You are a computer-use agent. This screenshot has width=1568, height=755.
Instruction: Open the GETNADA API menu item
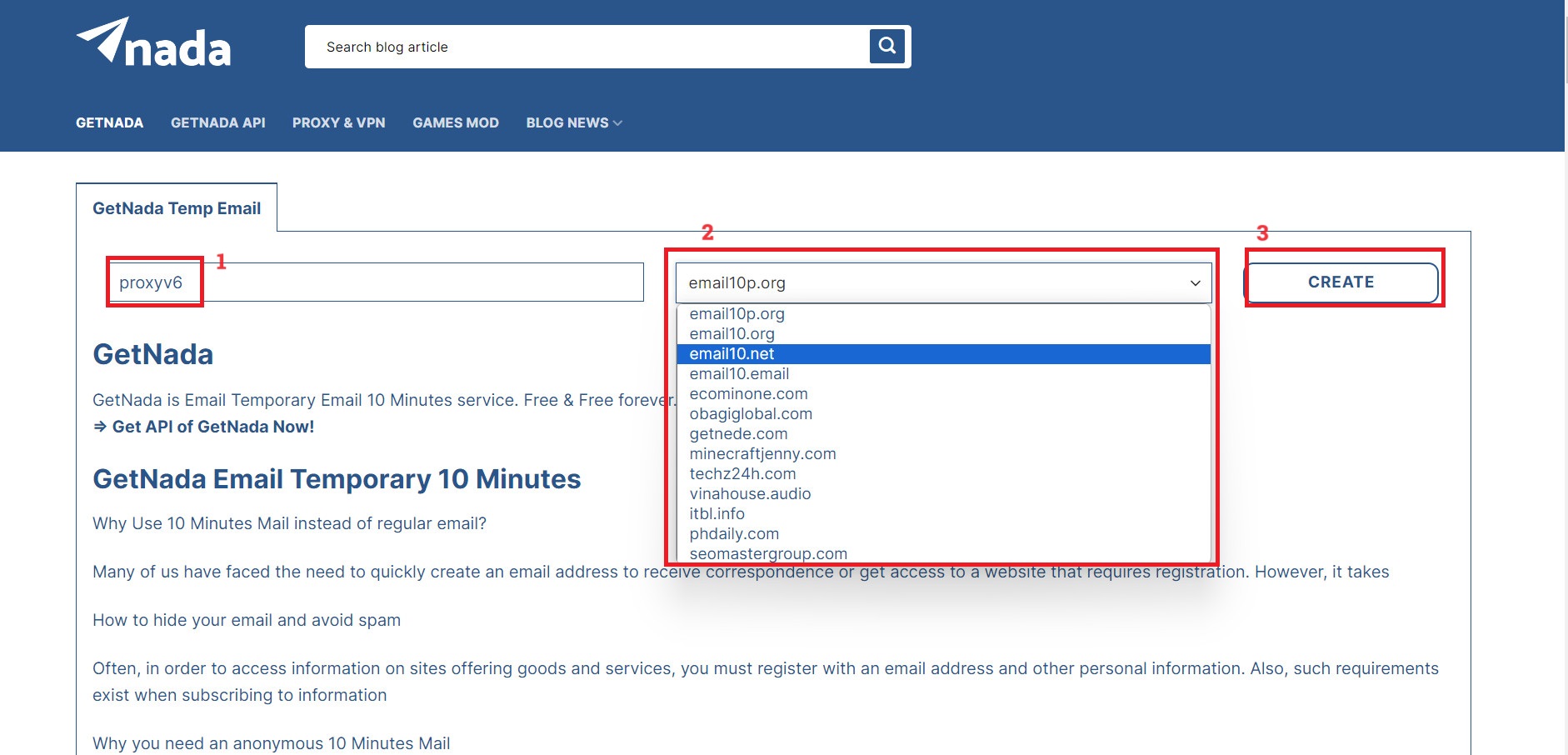(218, 122)
